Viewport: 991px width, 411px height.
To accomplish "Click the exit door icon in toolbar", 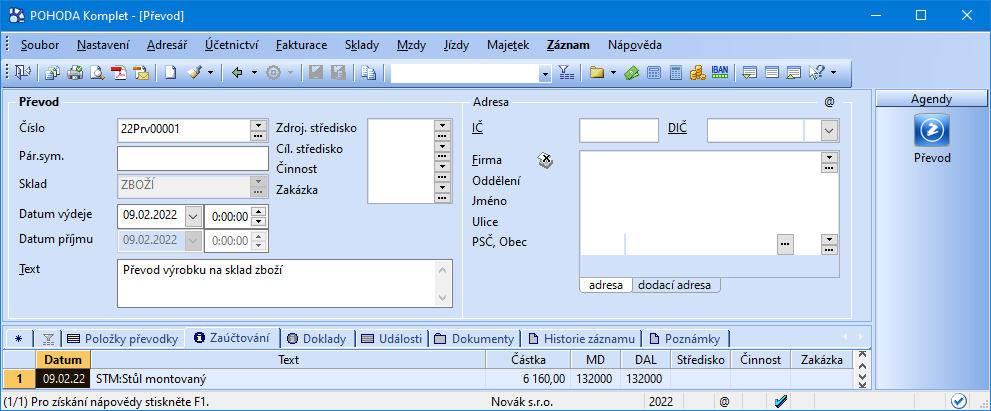I will click(x=23, y=73).
